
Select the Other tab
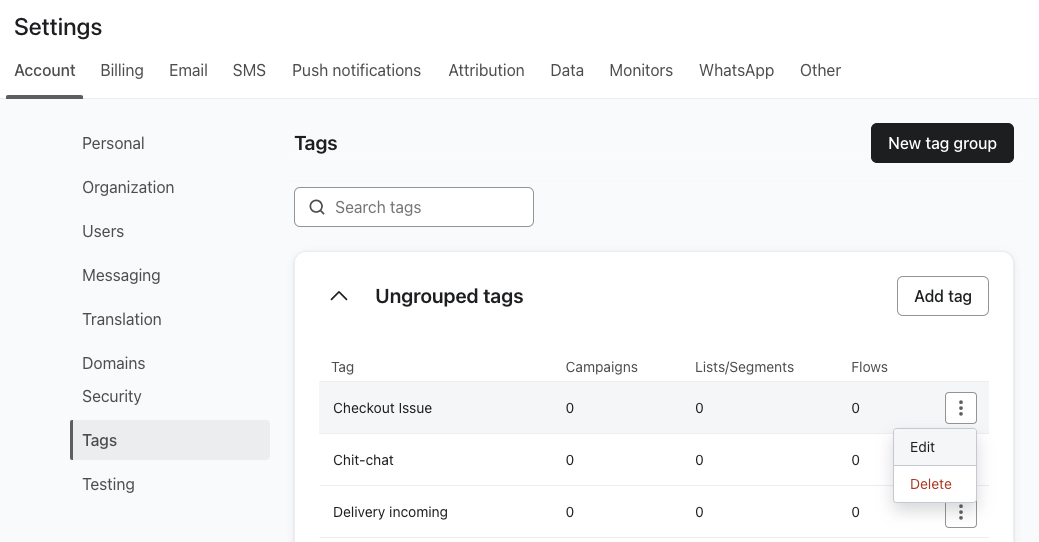pyautogui.click(x=820, y=70)
